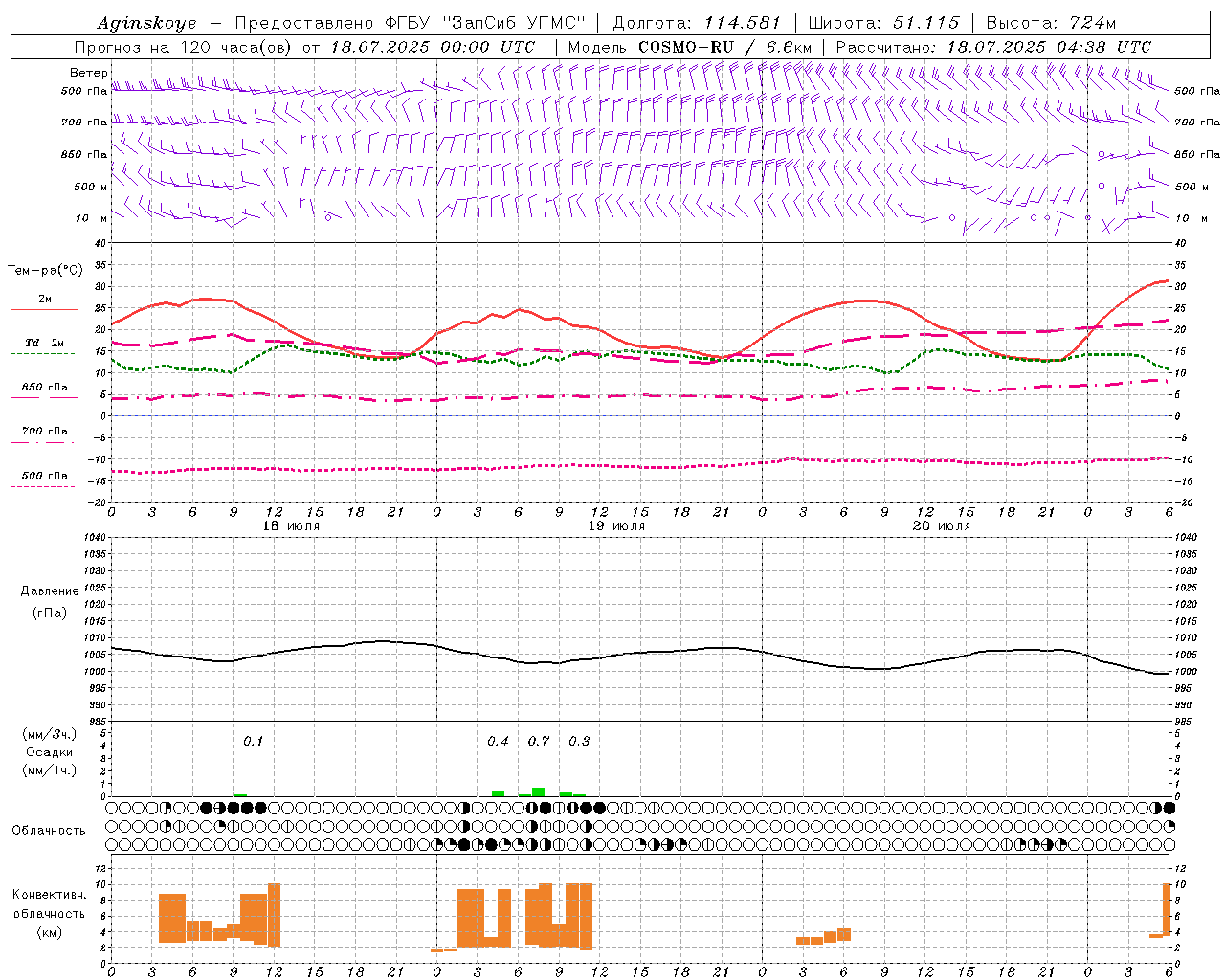Click the 850 гПа temperature legend label

45,388
